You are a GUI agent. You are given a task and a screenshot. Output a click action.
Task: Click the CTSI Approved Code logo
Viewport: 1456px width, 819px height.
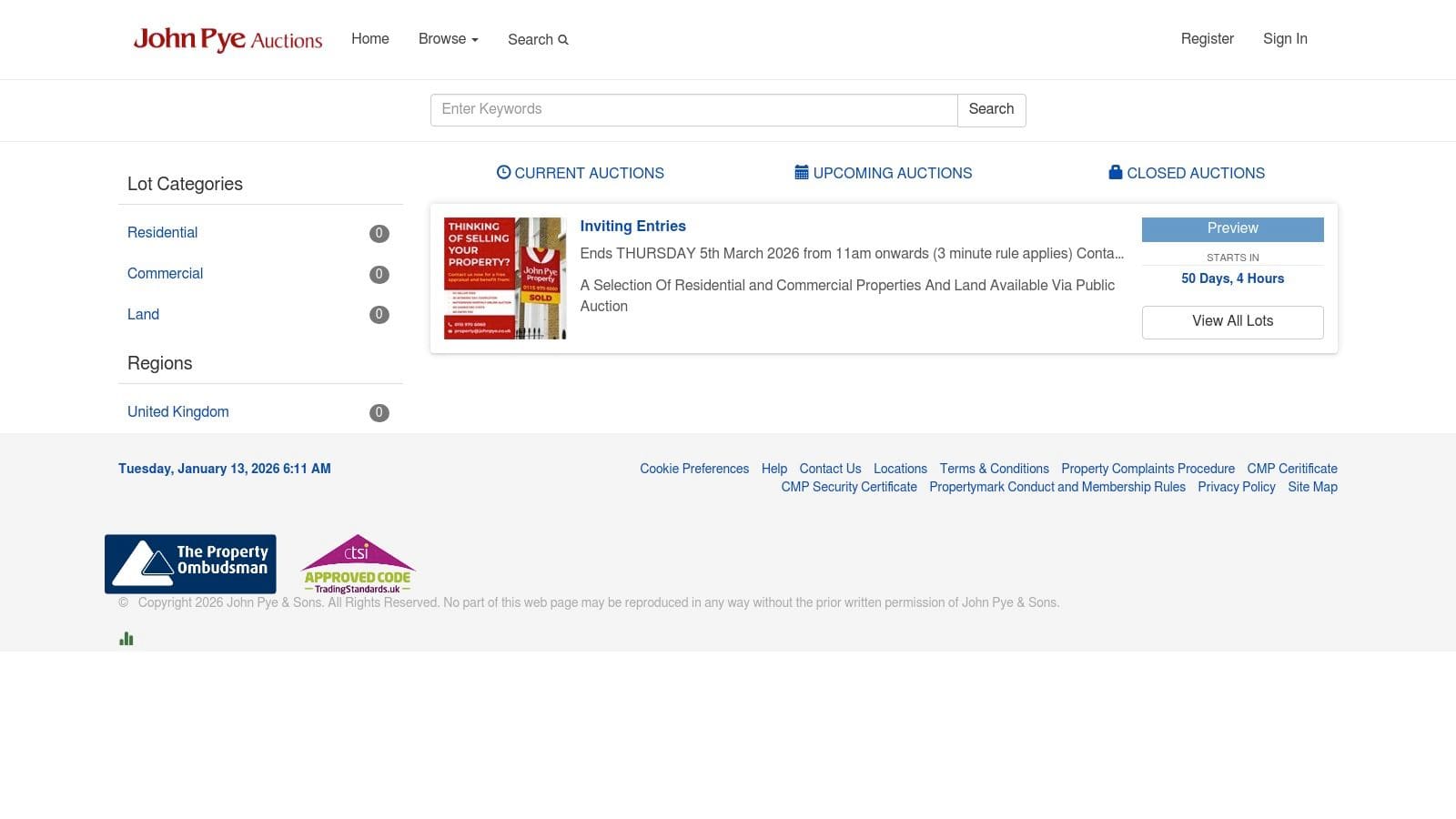[x=357, y=562]
